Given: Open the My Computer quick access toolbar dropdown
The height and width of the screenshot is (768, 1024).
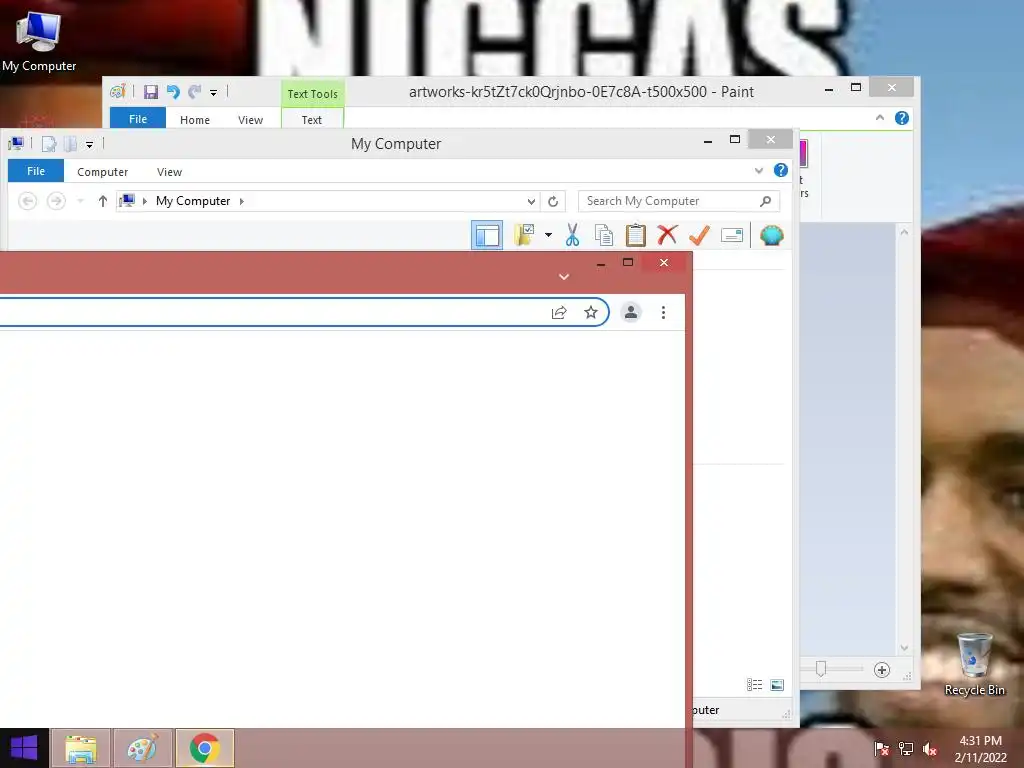Looking at the screenshot, I should 89,144.
